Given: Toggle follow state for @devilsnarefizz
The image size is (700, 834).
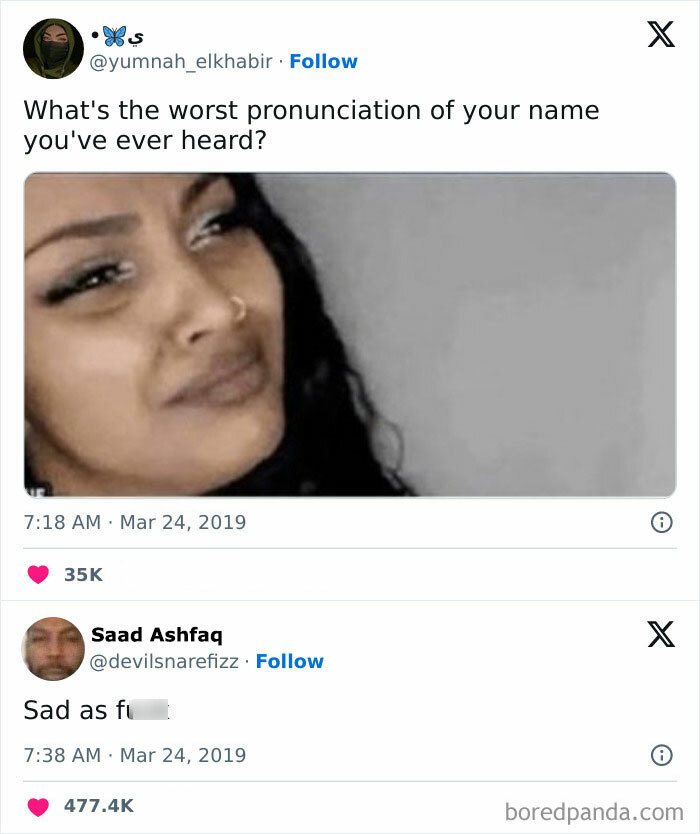Looking at the screenshot, I should tap(290, 661).
